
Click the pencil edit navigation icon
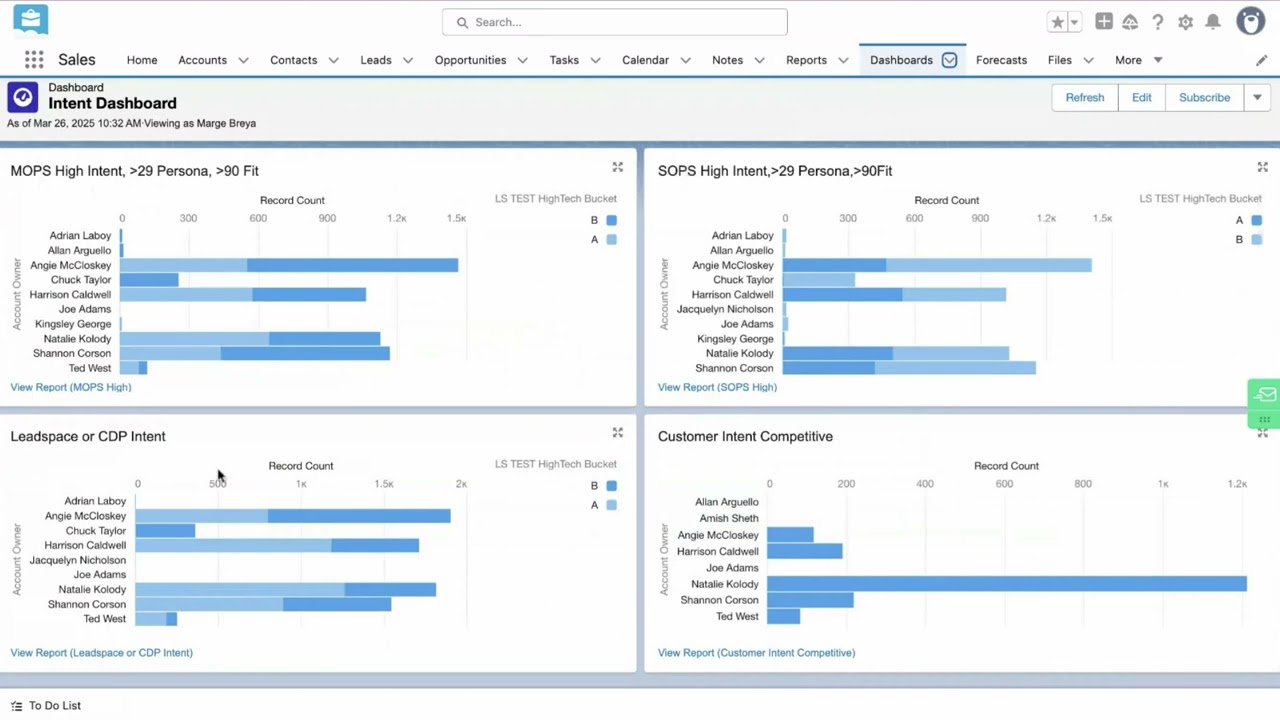(x=1261, y=60)
